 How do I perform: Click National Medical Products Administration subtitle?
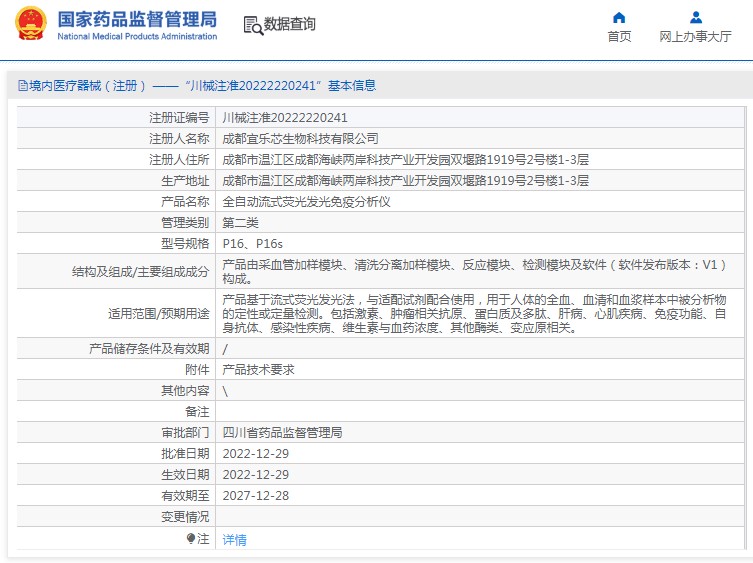(x=137, y=37)
